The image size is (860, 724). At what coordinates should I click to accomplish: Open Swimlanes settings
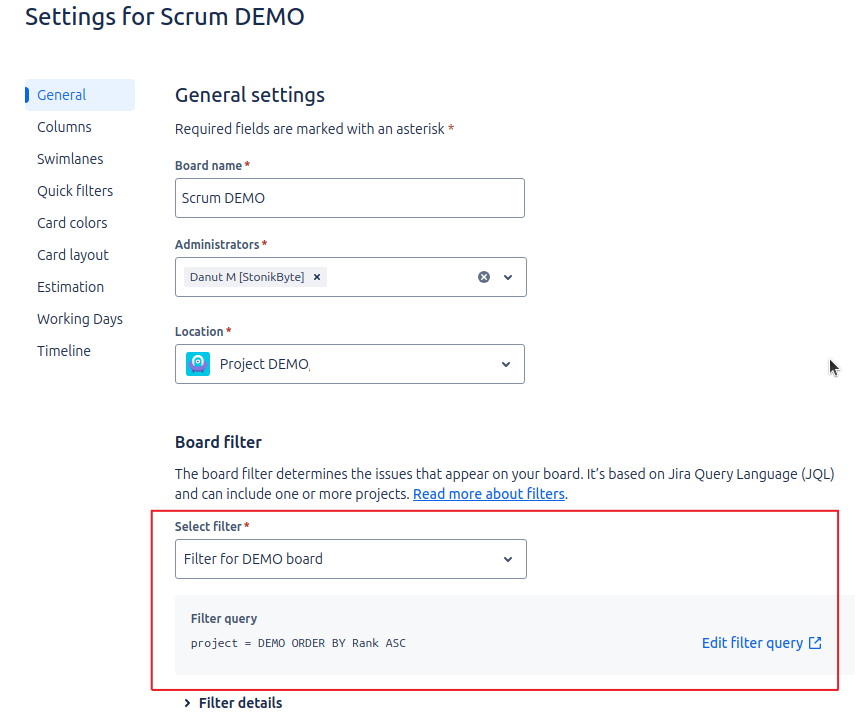(x=70, y=159)
